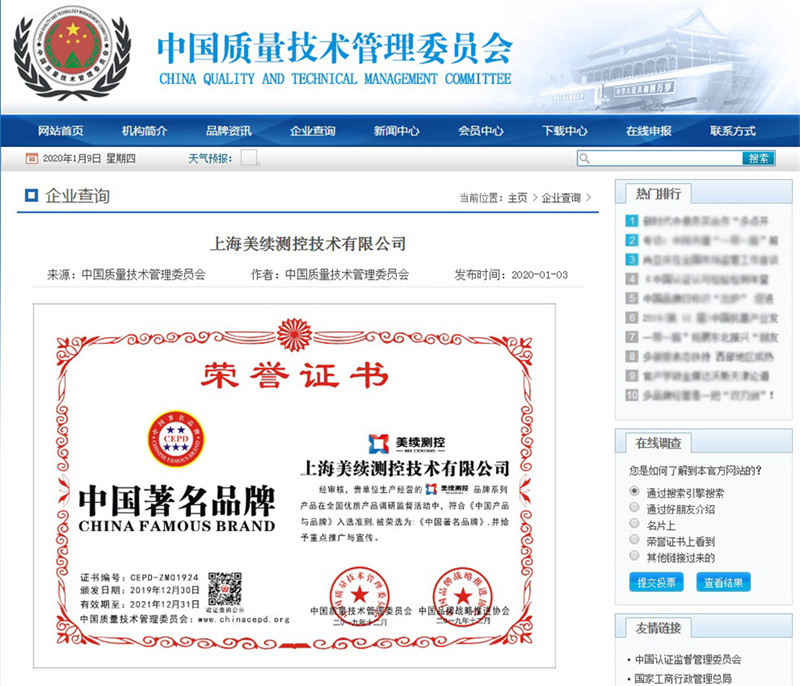Go to 品牌资讯 in the navigation bar

click(x=228, y=131)
